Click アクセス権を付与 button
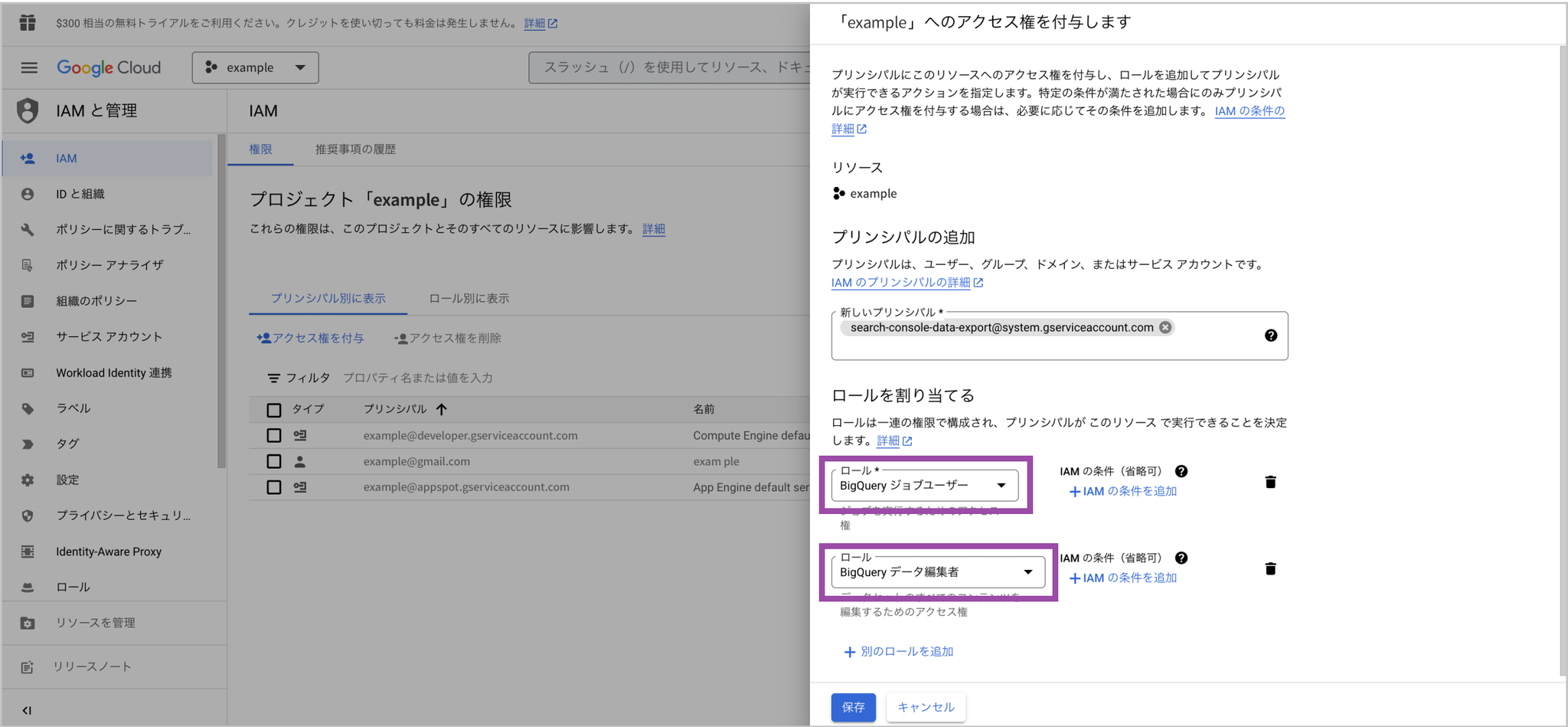The image size is (1568, 727). 310,338
